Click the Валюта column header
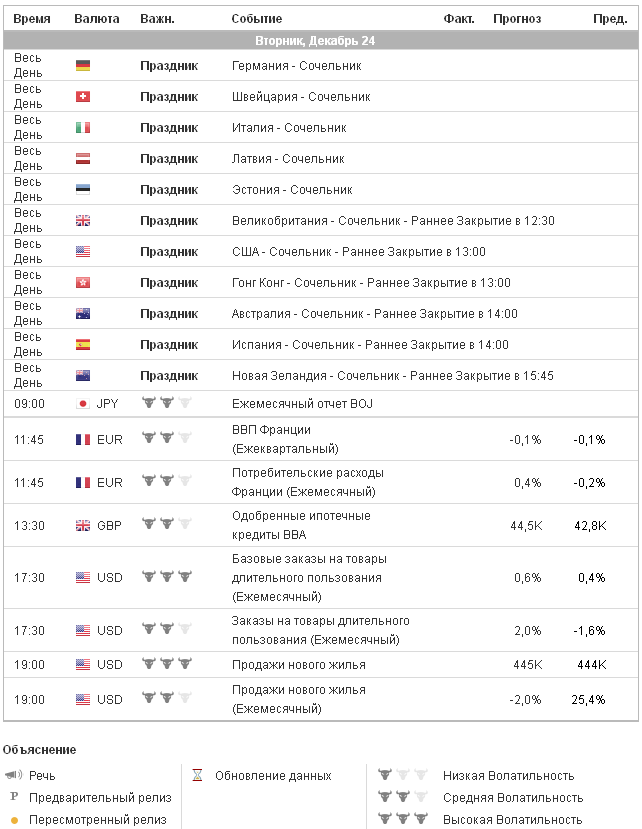642x829 pixels. (97, 19)
